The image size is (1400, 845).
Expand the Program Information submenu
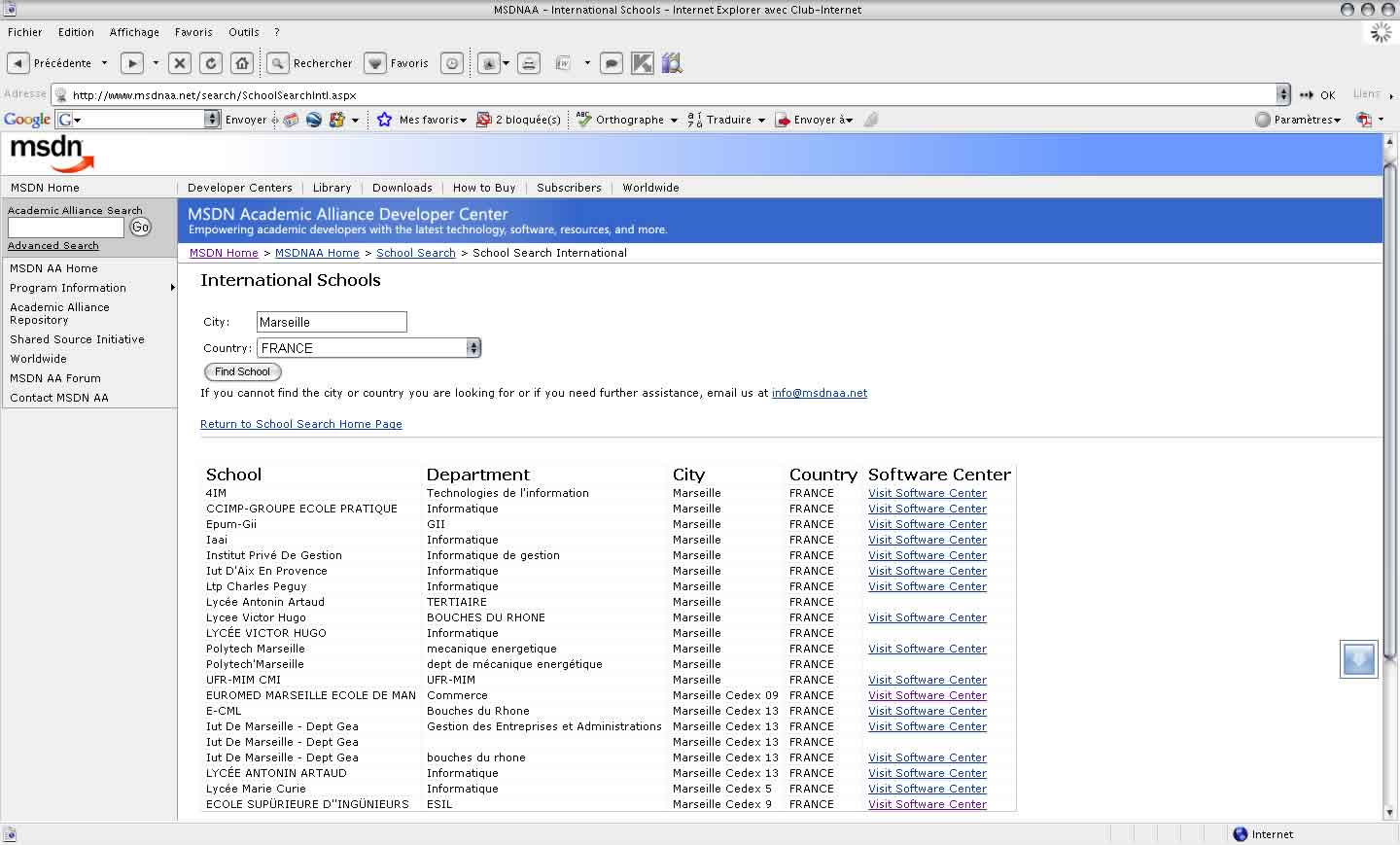coord(172,288)
